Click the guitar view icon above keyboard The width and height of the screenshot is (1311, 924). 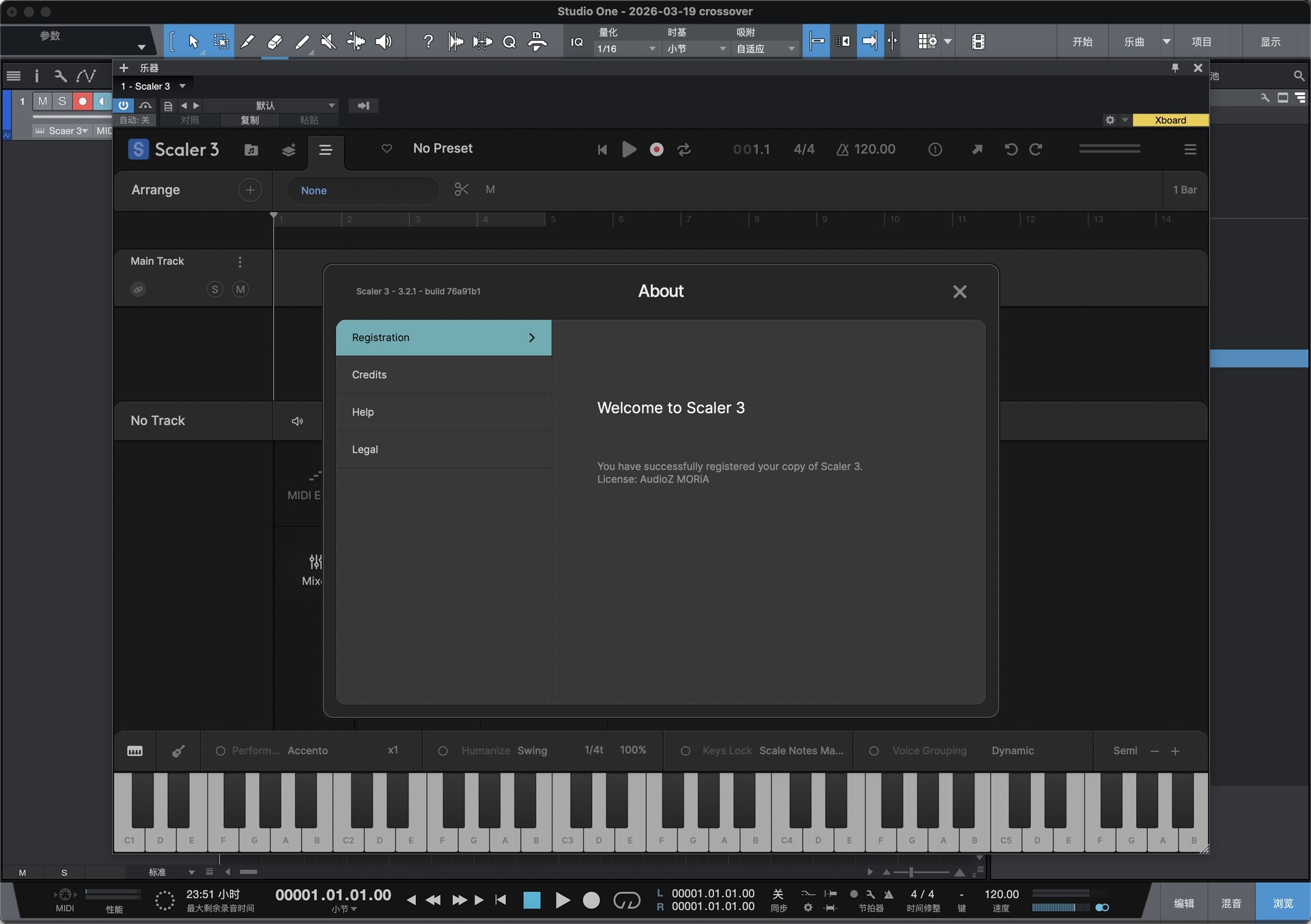click(178, 751)
